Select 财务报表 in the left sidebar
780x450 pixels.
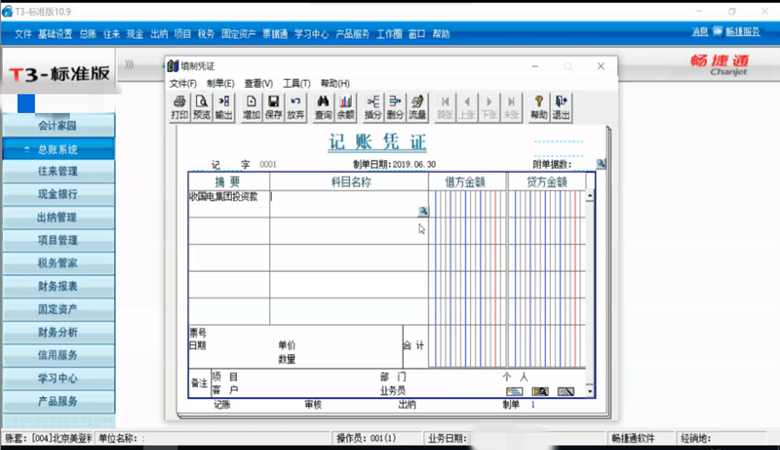pos(58,286)
